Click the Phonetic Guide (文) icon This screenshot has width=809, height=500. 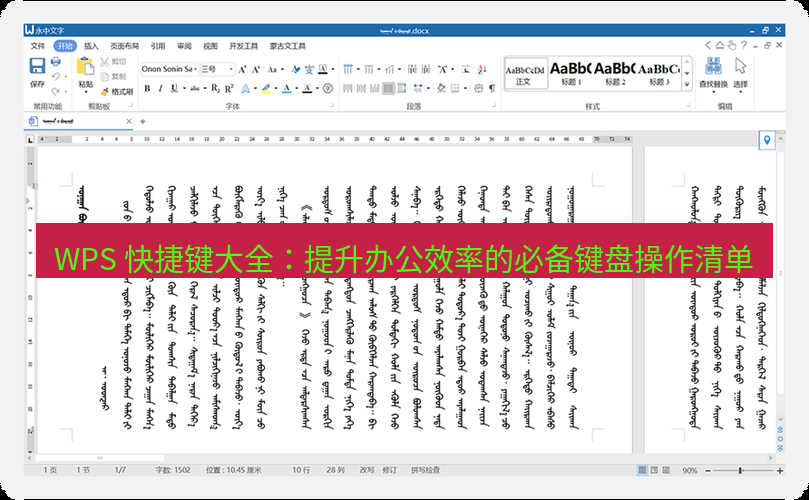(309, 69)
